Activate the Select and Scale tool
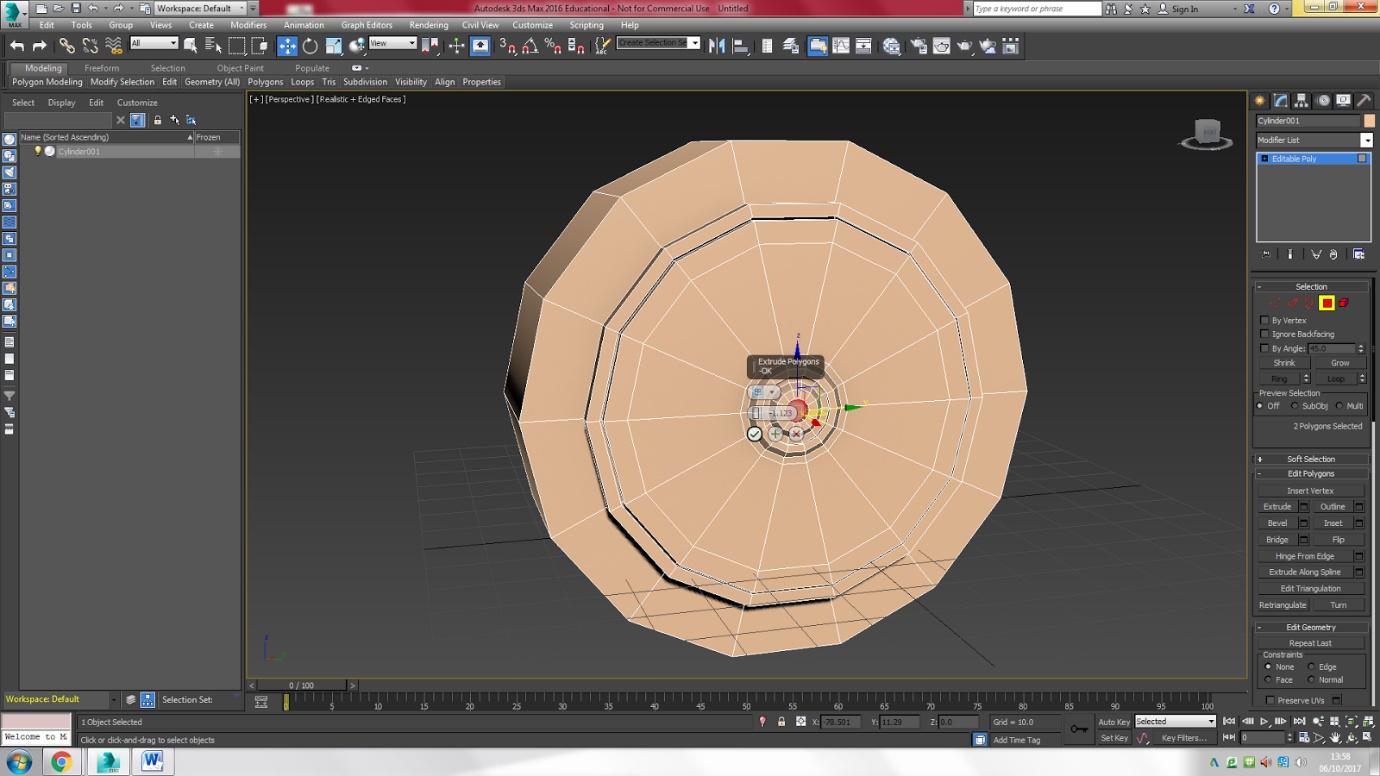Screen dimensions: 1380x776 tap(334, 46)
